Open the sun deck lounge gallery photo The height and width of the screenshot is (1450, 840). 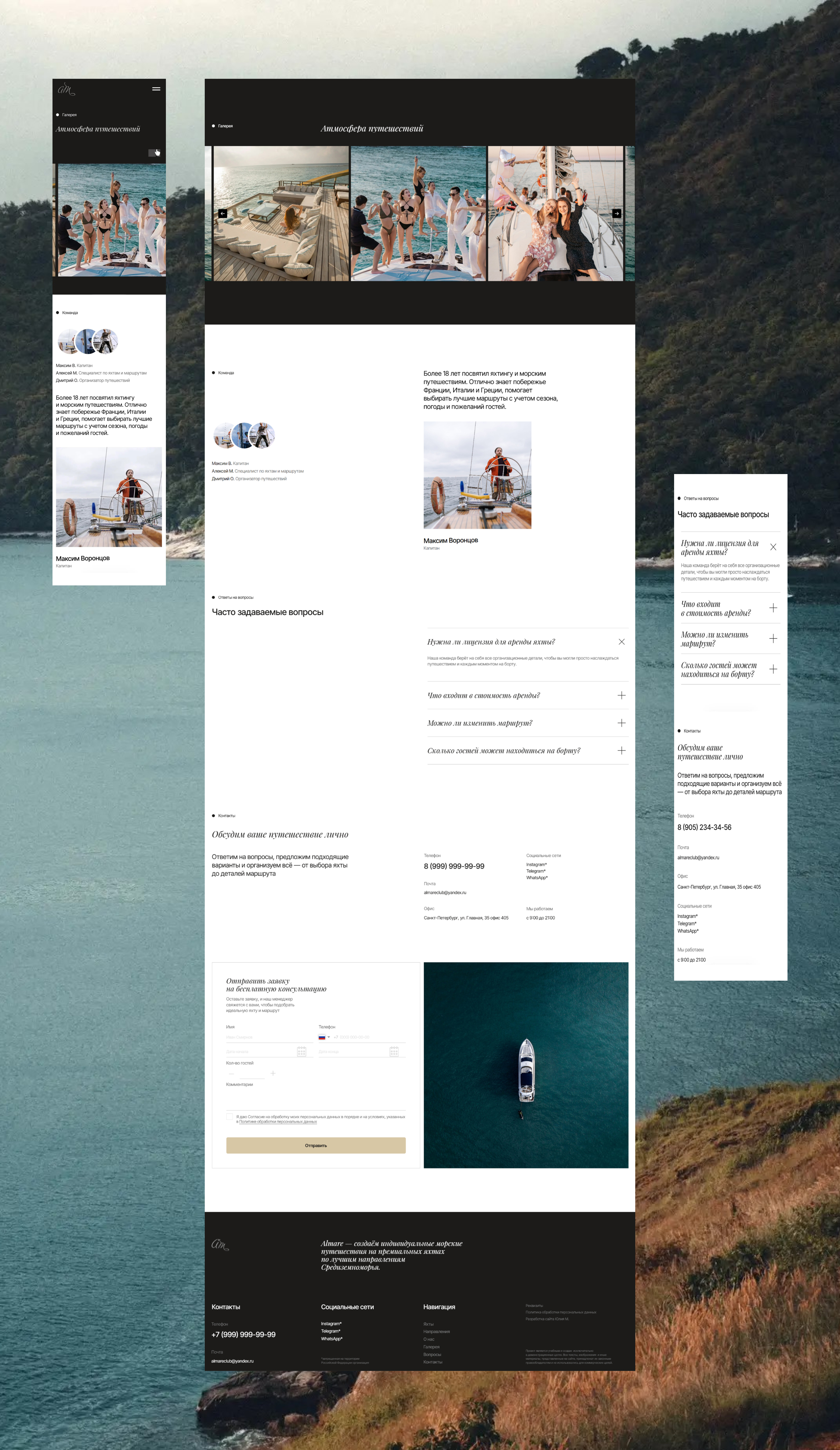(x=281, y=214)
